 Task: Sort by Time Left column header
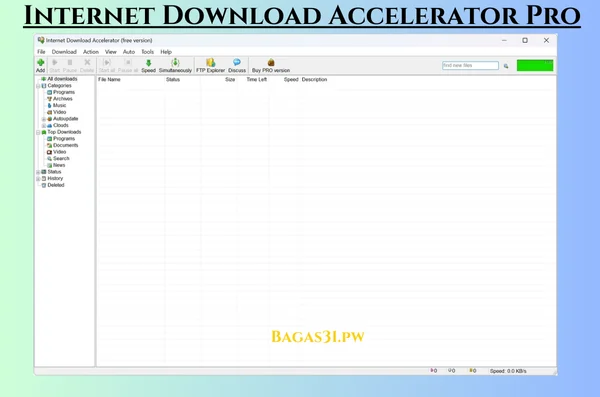(256, 80)
